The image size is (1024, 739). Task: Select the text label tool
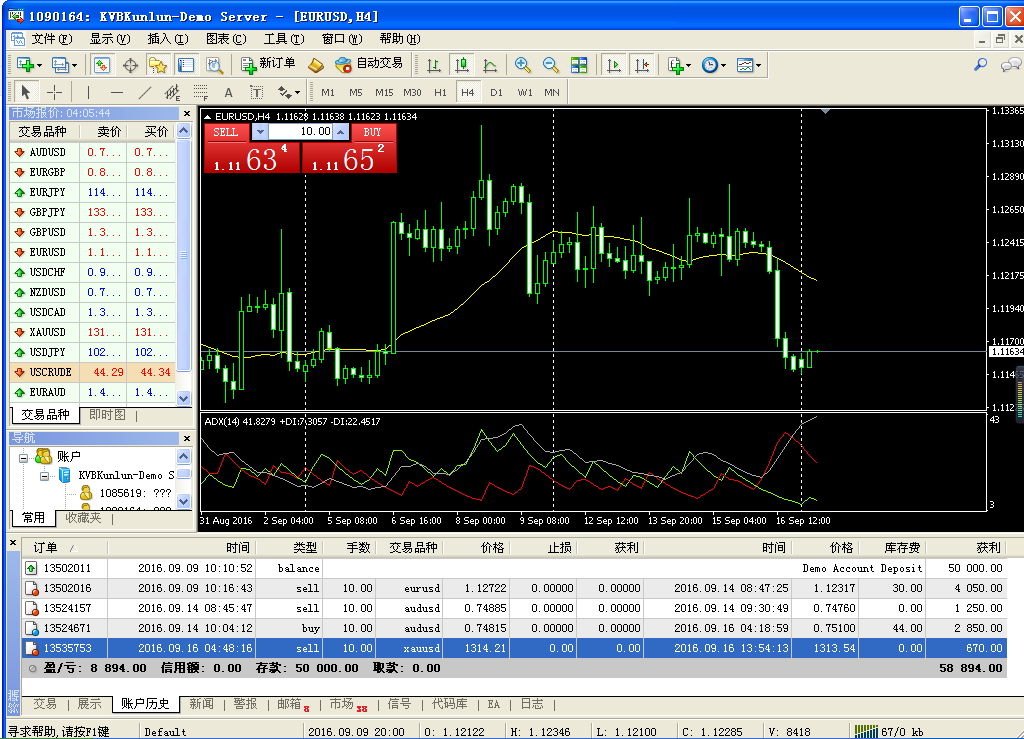point(256,92)
